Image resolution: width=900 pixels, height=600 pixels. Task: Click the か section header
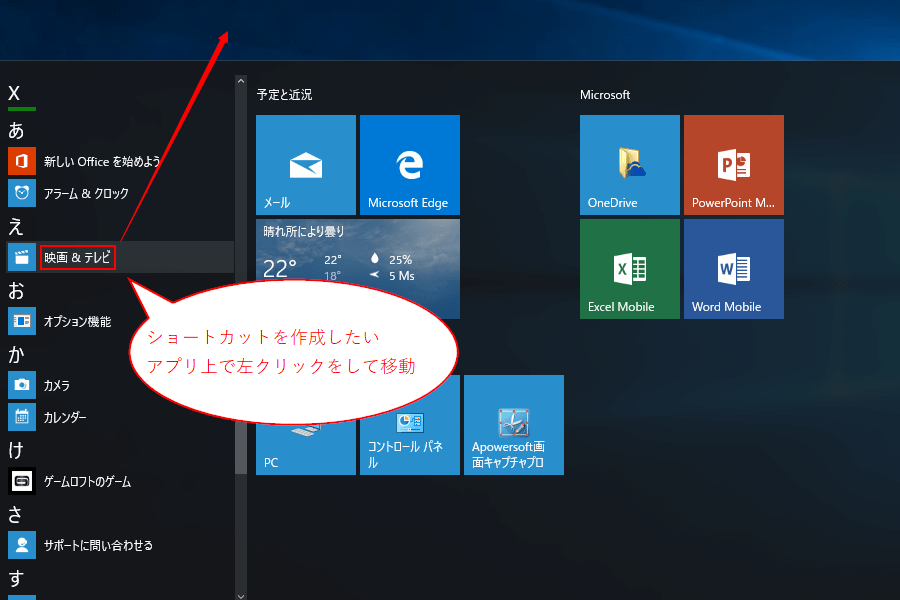(x=16, y=354)
